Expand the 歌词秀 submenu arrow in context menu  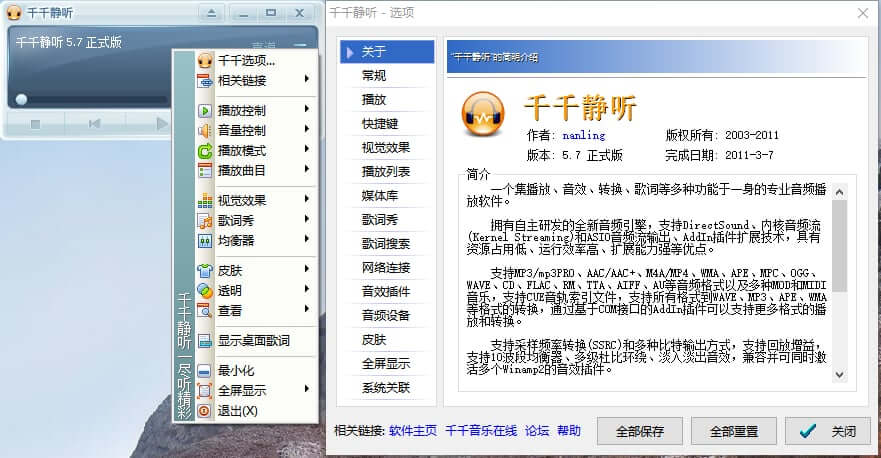[x=307, y=219]
